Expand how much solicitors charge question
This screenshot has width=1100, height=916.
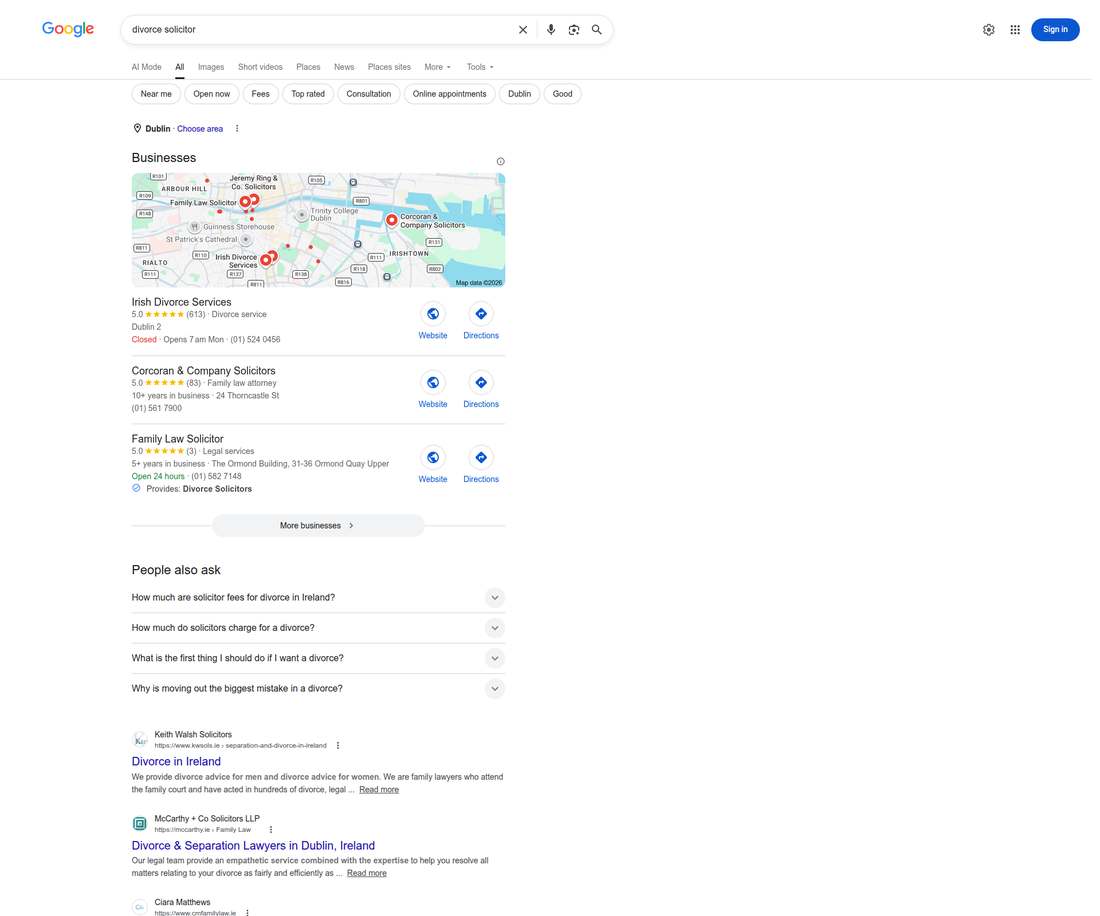pyautogui.click(x=495, y=628)
